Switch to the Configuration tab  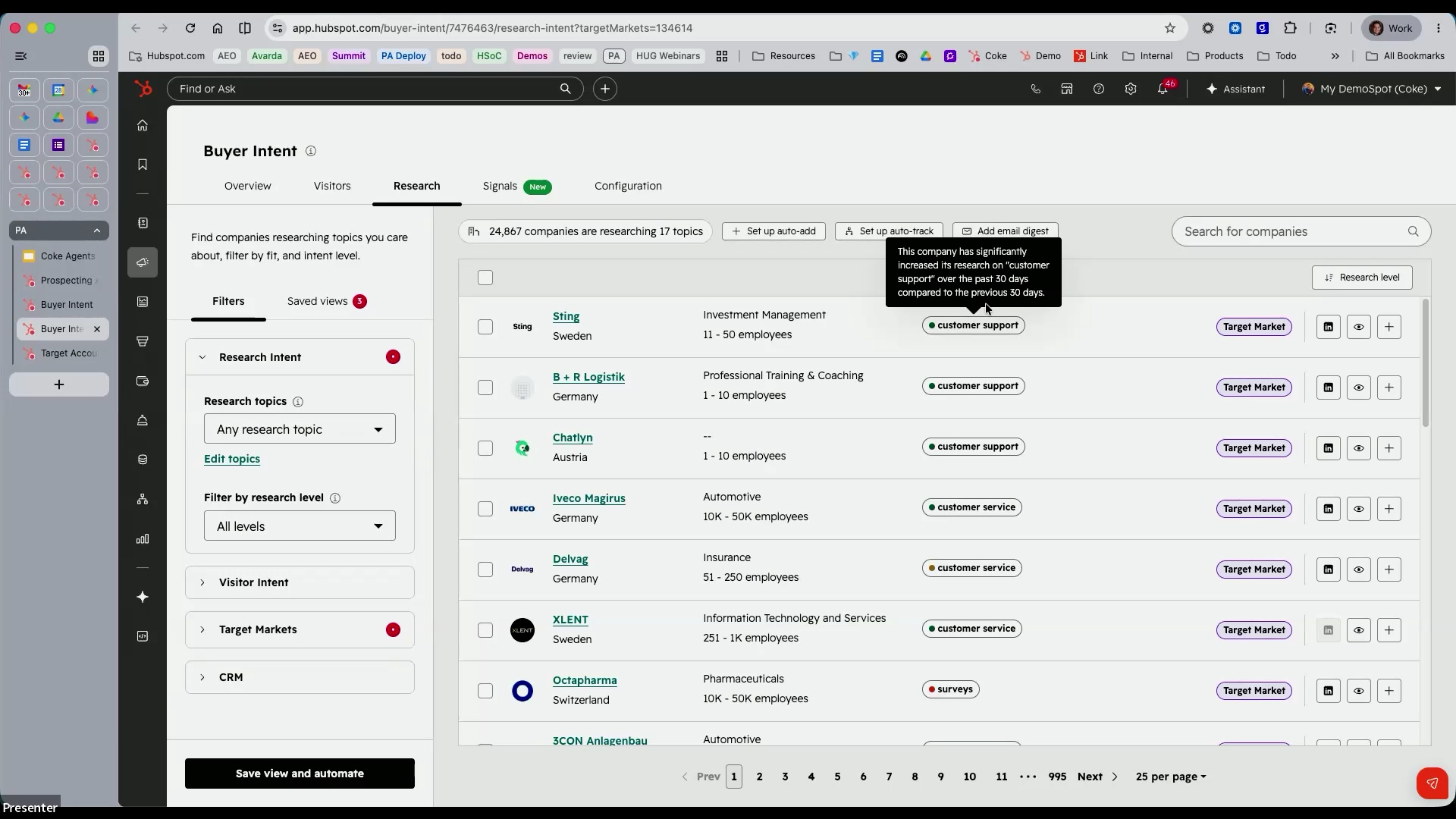[628, 186]
